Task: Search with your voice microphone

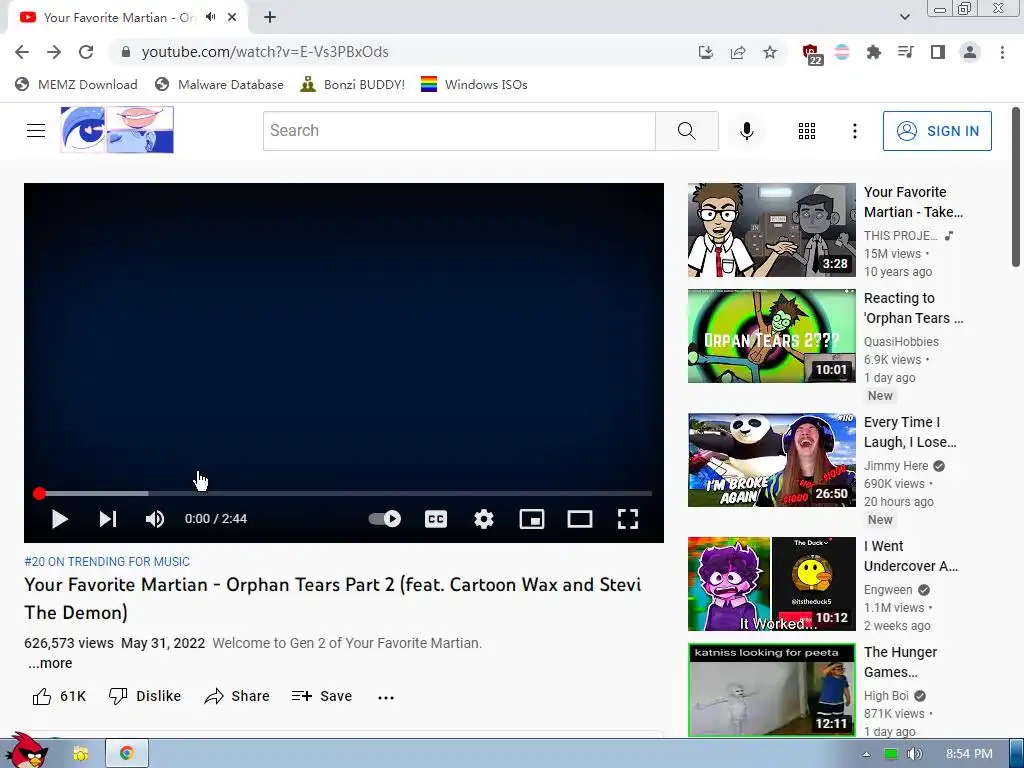Action: (x=746, y=131)
